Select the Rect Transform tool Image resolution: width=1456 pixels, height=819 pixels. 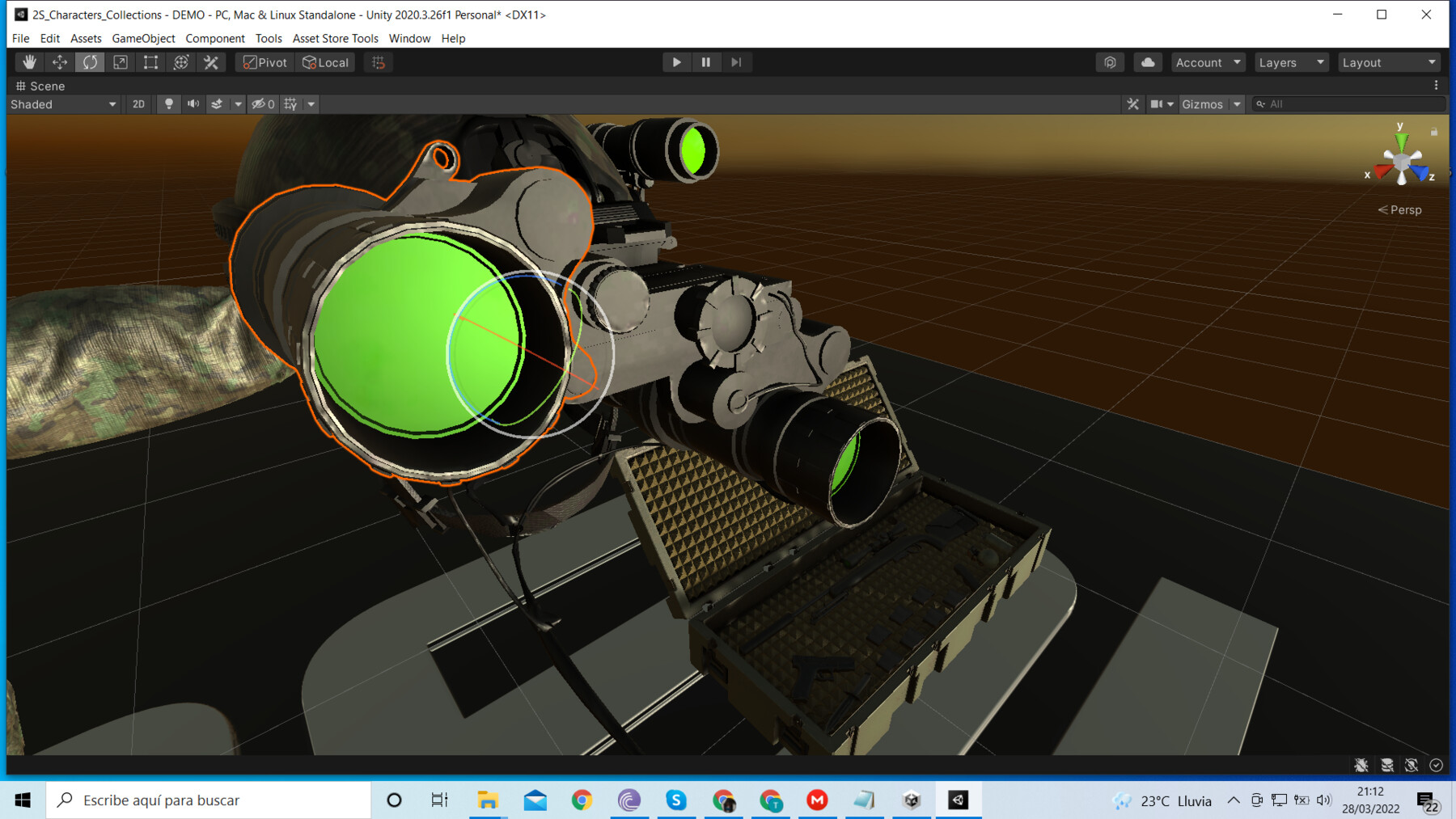pyautogui.click(x=150, y=62)
